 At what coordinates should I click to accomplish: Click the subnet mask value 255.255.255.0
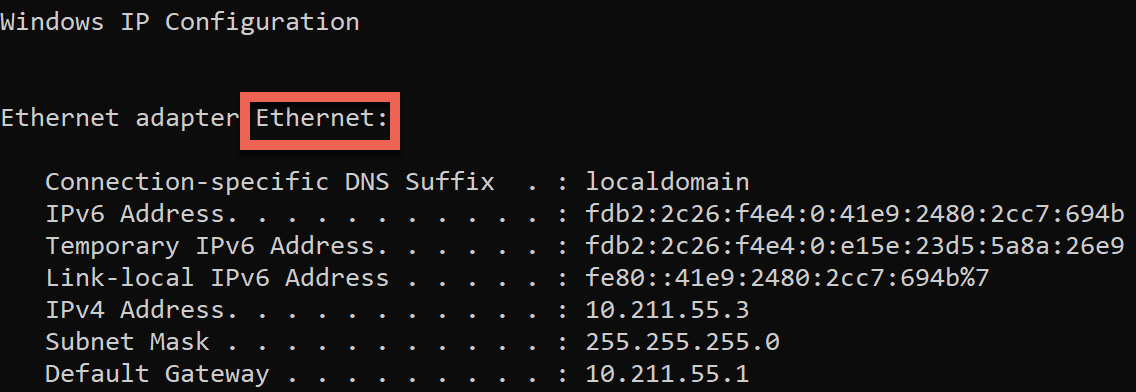682,342
